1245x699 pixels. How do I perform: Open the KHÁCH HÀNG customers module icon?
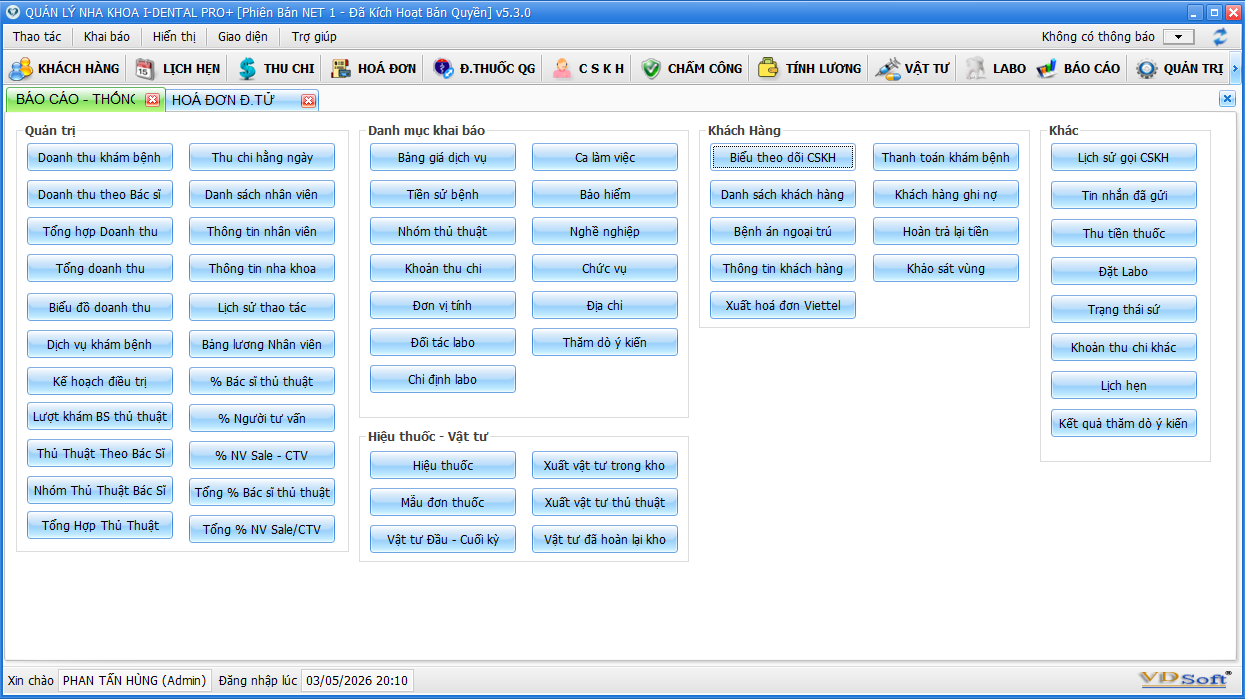tap(20, 69)
